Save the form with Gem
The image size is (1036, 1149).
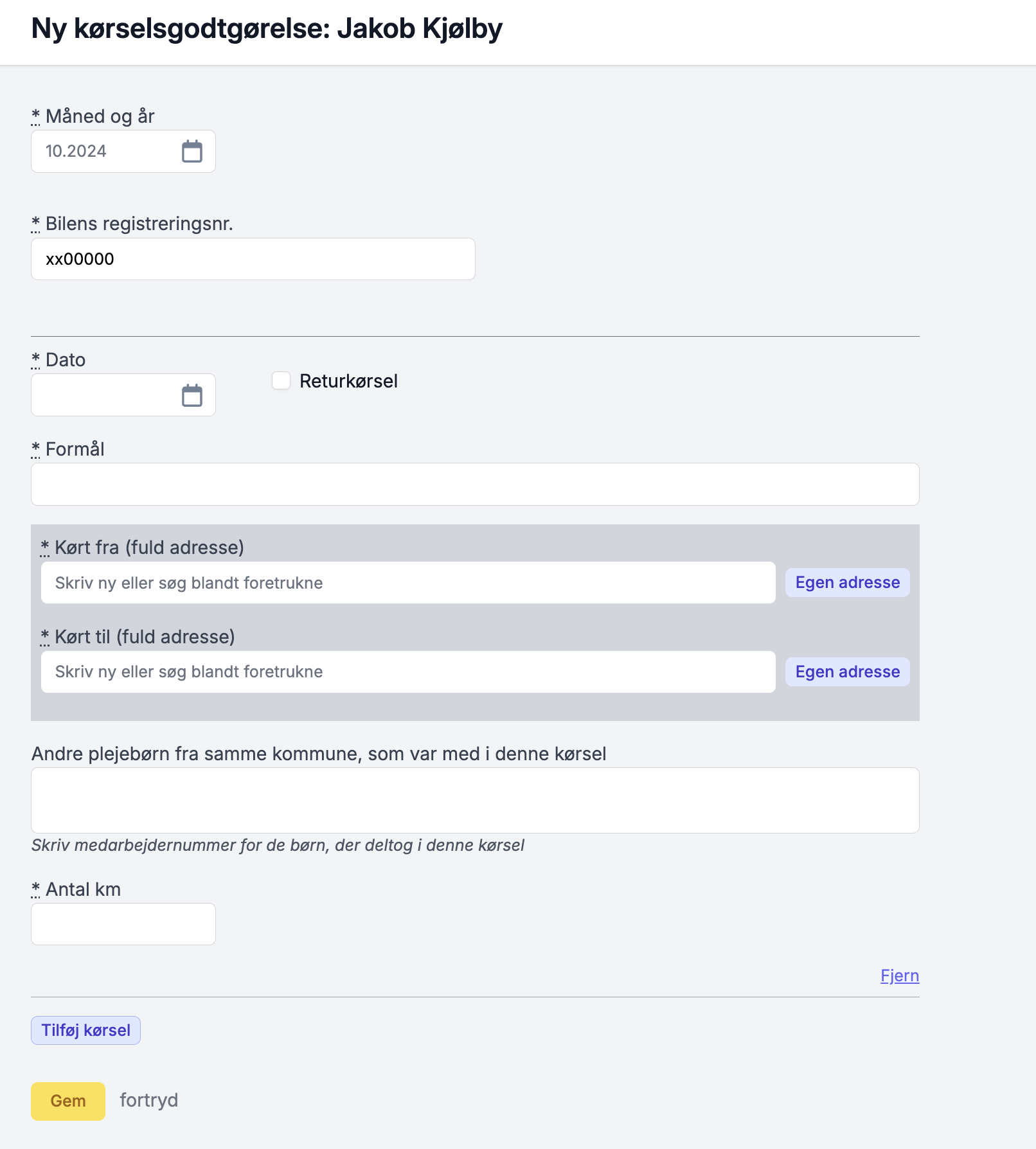pyautogui.click(x=67, y=1101)
